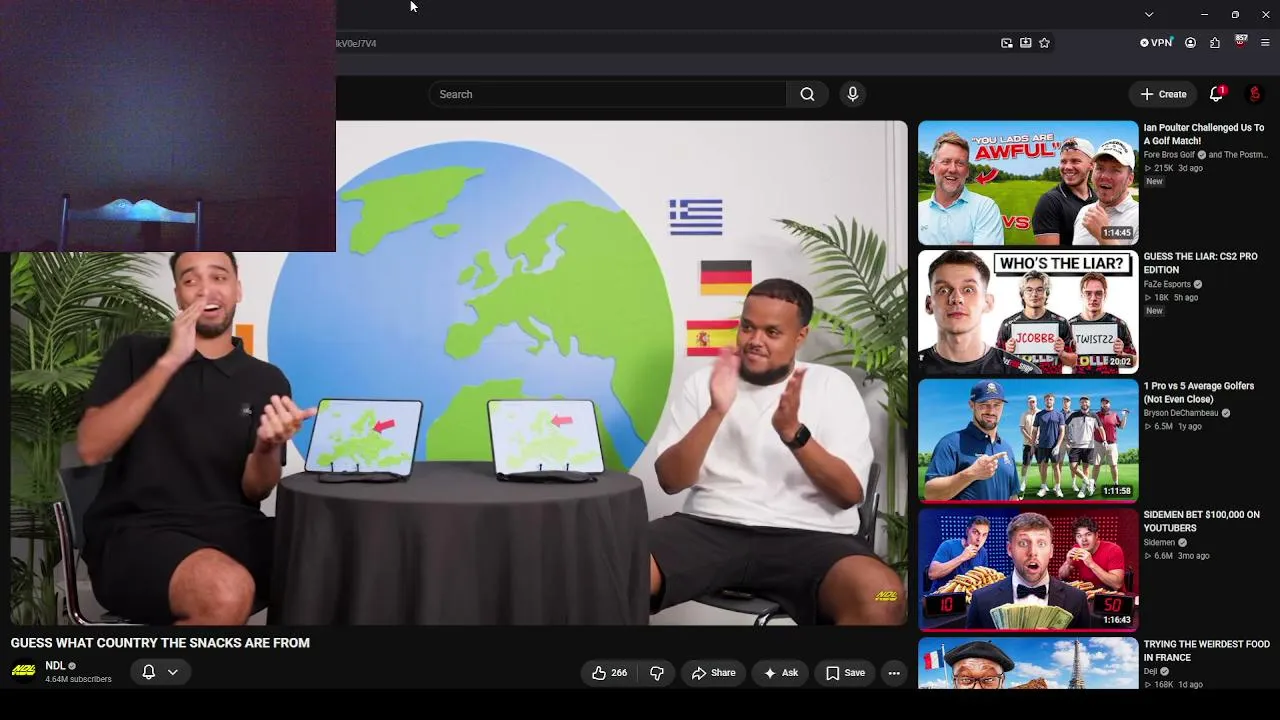Open Guess The Liar CS2 thumbnail
1280x720 pixels.
tap(1028, 312)
